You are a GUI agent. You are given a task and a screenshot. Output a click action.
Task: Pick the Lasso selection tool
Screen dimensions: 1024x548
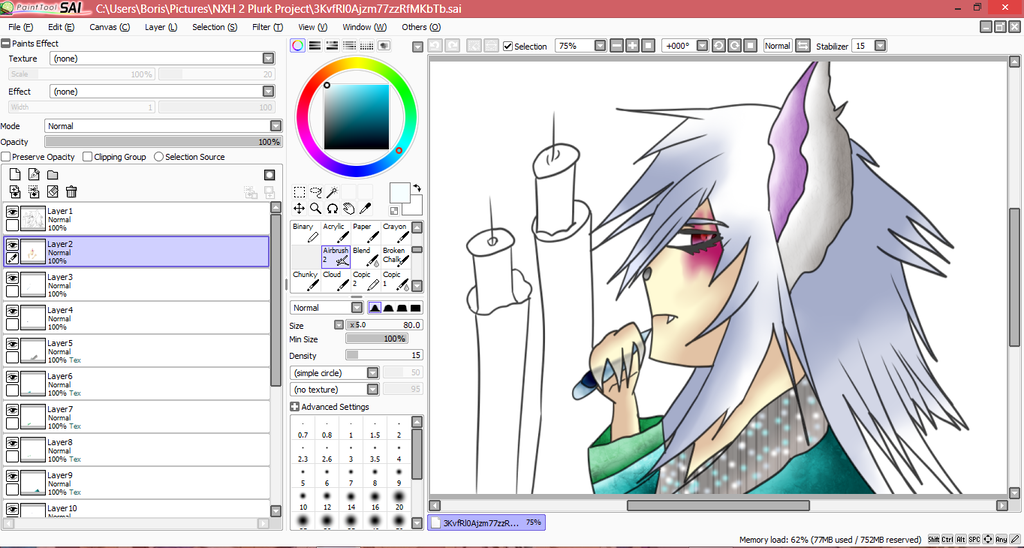[x=316, y=192]
